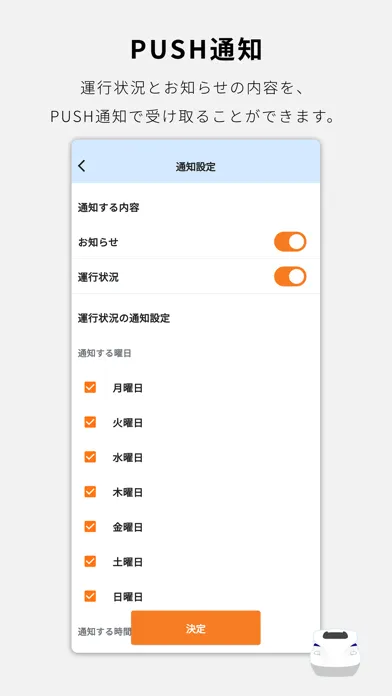Click the 通知する内容 section heading
The height and width of the screenshot is (696, 392).
[x=109, y=207]
